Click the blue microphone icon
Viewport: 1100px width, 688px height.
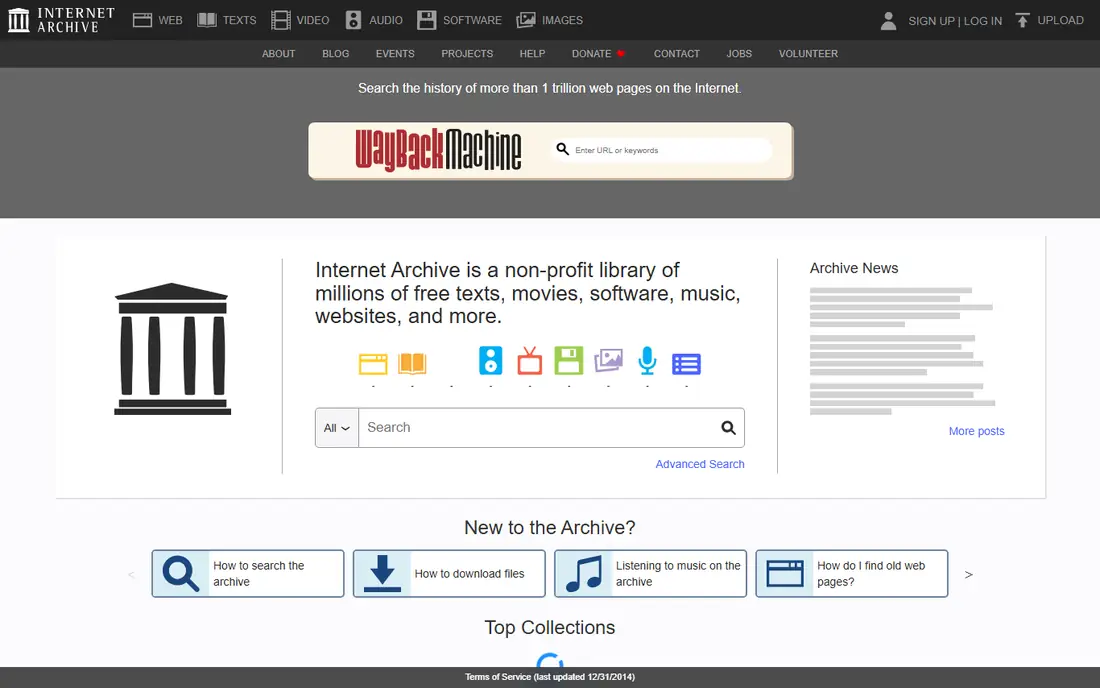coord(648,360)
